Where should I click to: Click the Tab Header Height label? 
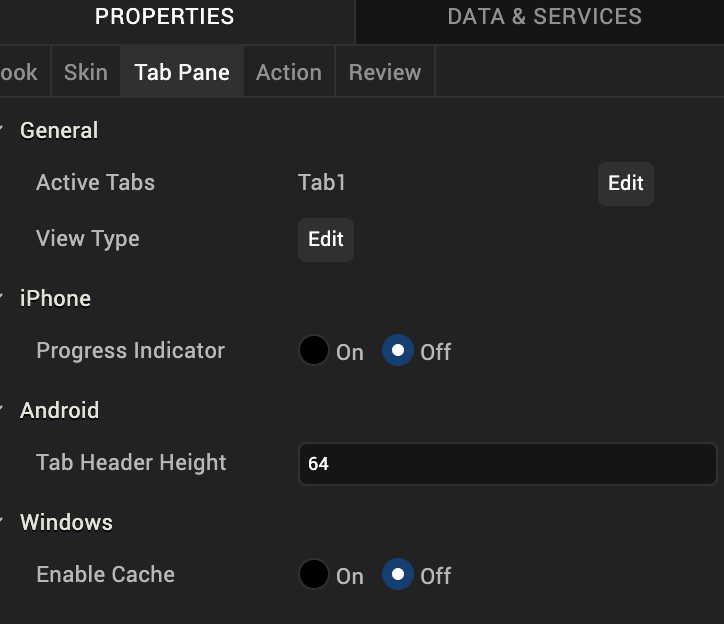point(131,463)
